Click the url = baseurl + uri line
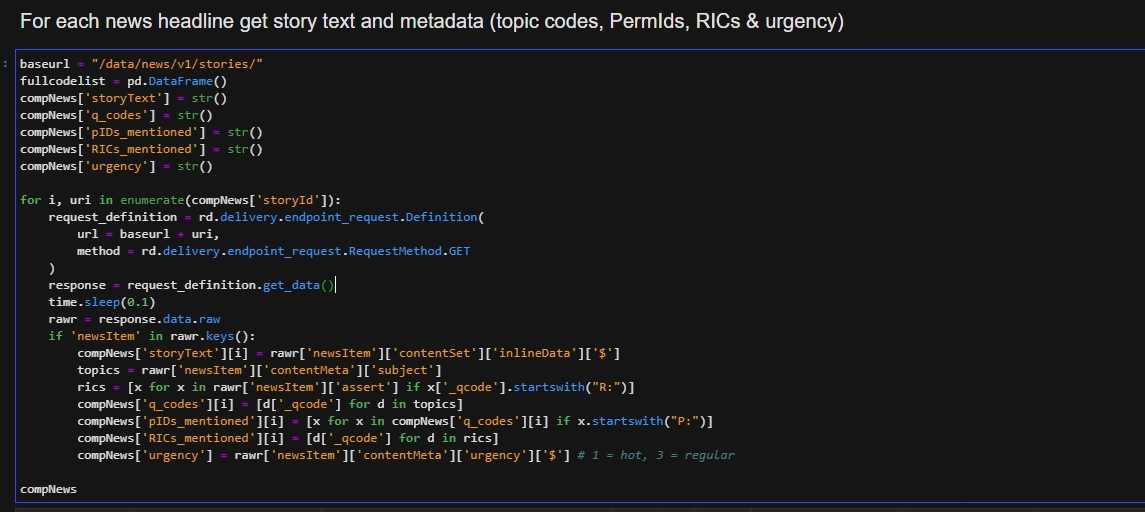Viewport: 1145px width, 512px height. pyautogui.click(x=148, y=234)
